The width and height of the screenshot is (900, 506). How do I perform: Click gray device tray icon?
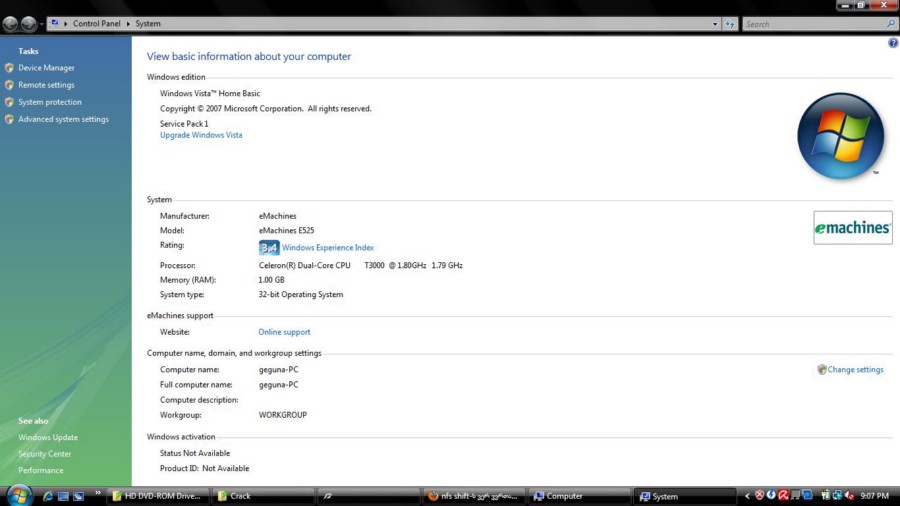[796, 495]
